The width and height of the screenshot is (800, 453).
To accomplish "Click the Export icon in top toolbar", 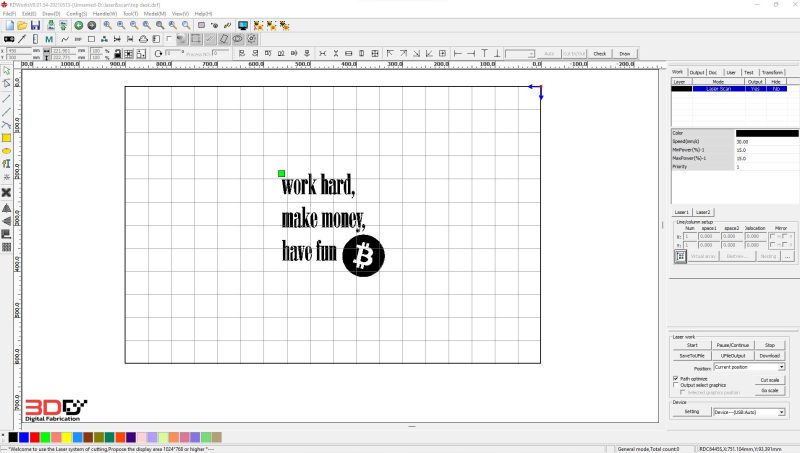I will [63, 26].
